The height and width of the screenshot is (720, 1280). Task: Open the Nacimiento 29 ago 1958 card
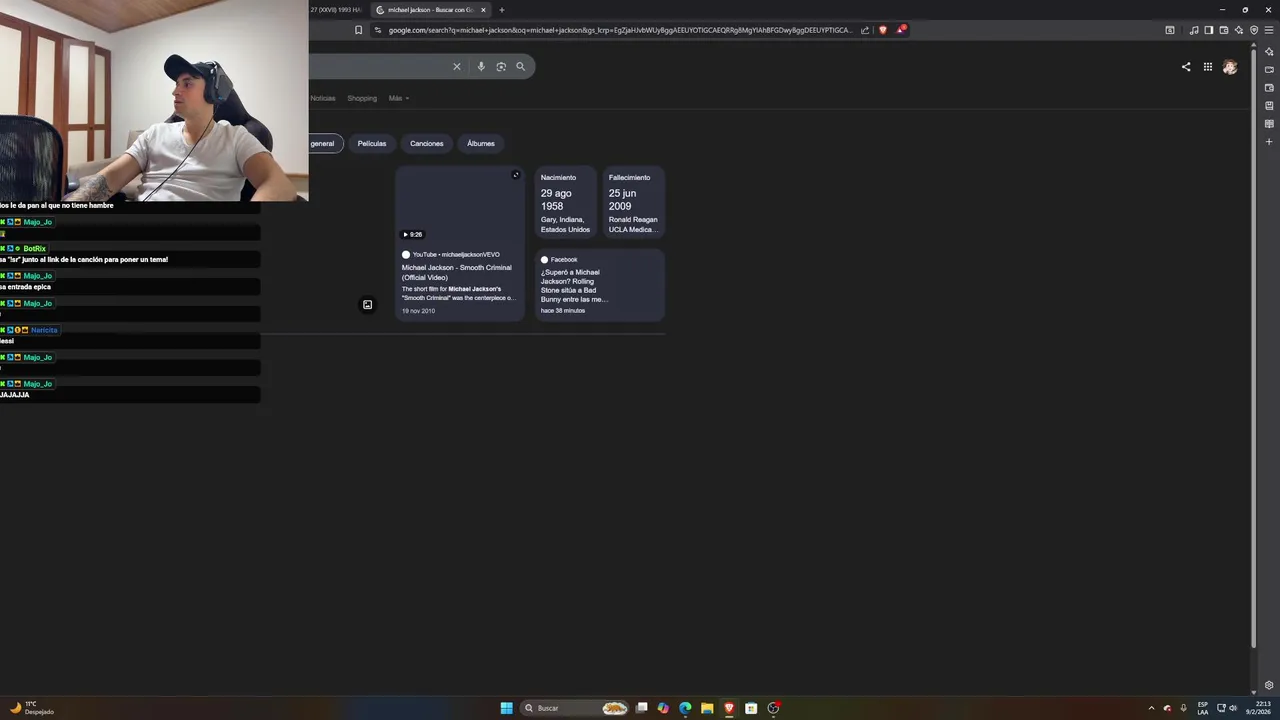[x=565, y=203]
